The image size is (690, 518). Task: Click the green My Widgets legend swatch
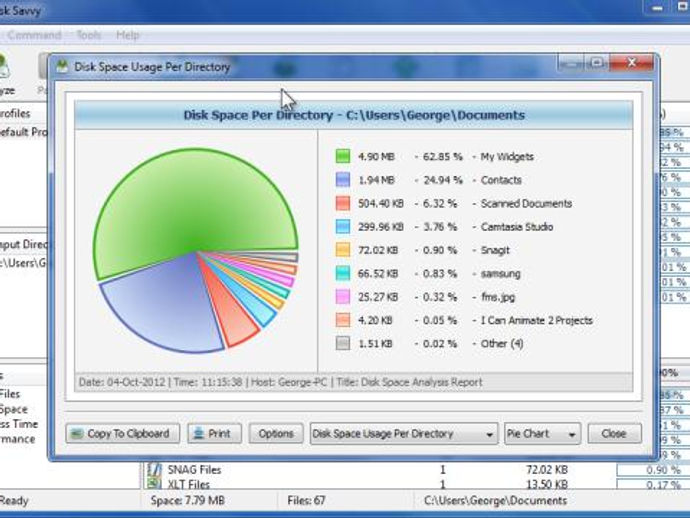343,156
